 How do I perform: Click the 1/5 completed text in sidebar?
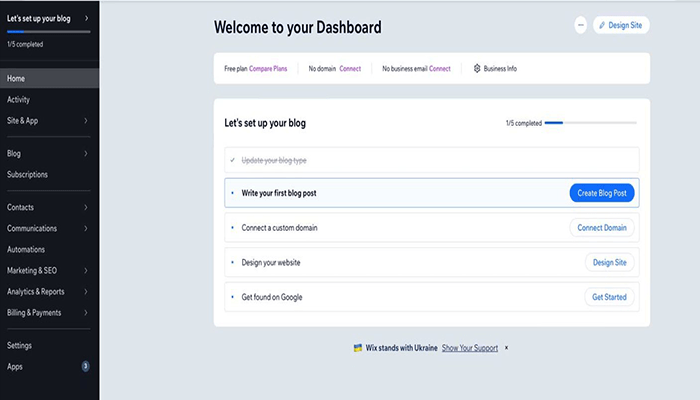pos(25,44)
